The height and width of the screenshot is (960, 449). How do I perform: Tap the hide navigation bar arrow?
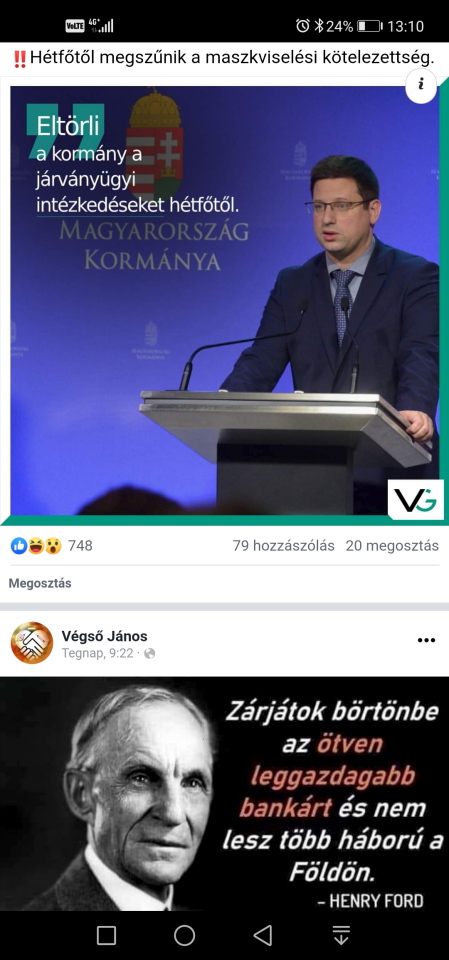(341, 935)
